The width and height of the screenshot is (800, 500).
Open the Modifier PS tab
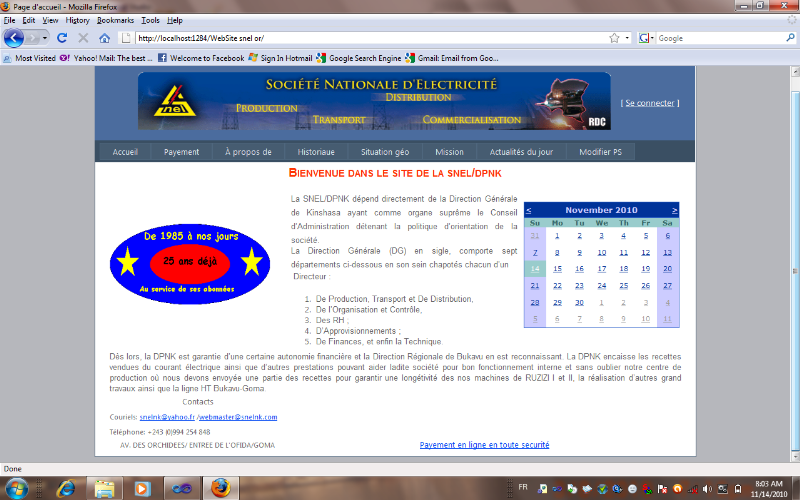(x=601, y=152)
